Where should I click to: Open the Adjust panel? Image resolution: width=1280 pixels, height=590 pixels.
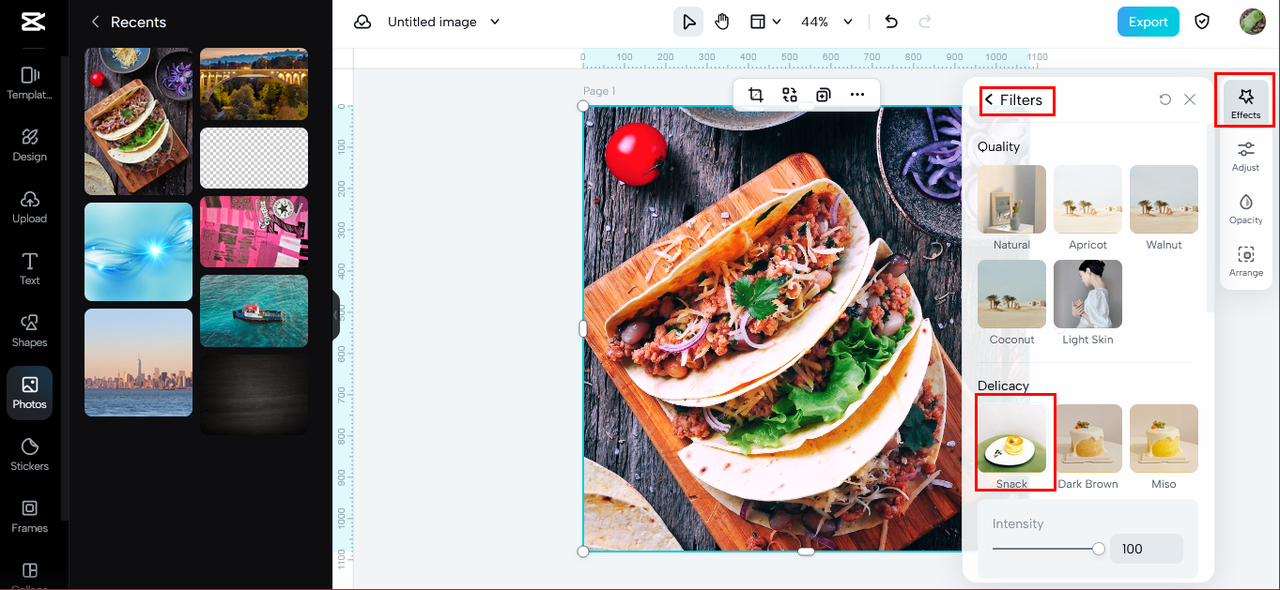pyautogui.click(x=1246, y=156)
